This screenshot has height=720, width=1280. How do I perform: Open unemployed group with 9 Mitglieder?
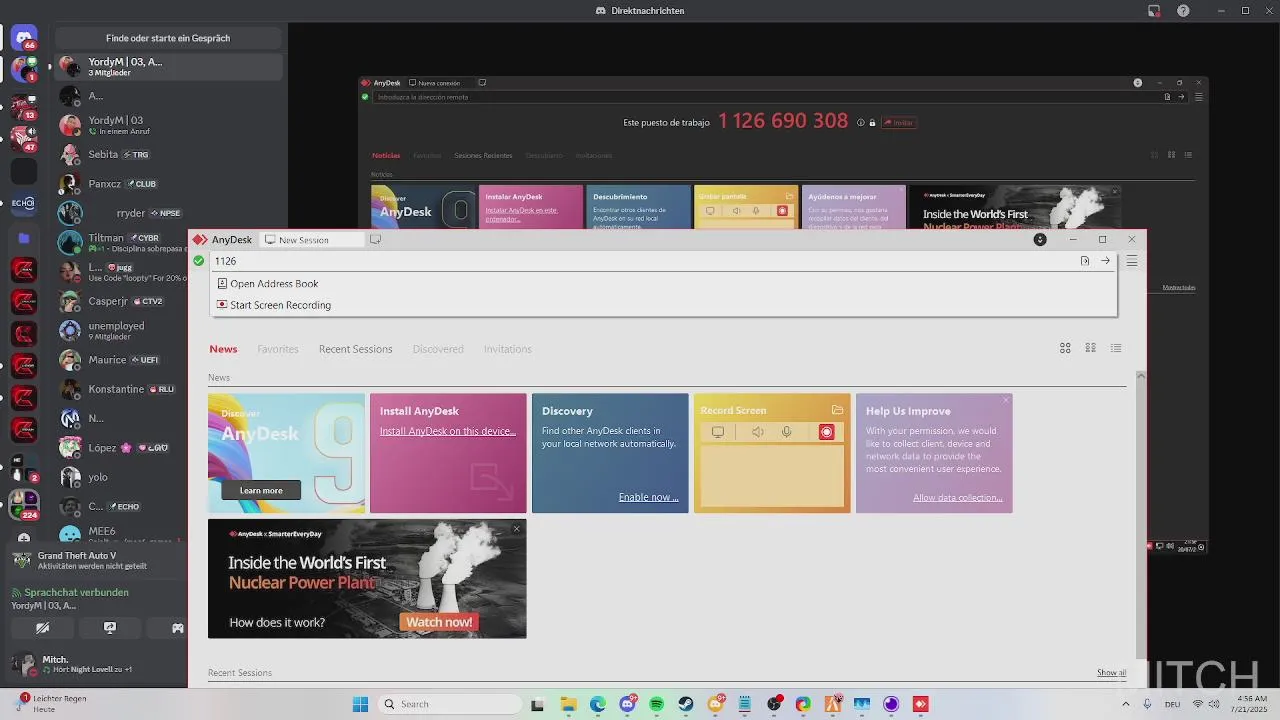[122, 331]
